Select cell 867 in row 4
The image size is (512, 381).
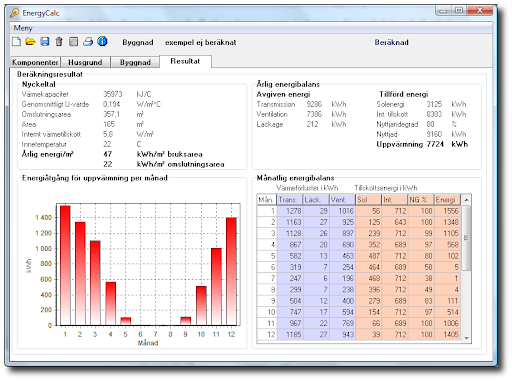[x=290, y=245]
